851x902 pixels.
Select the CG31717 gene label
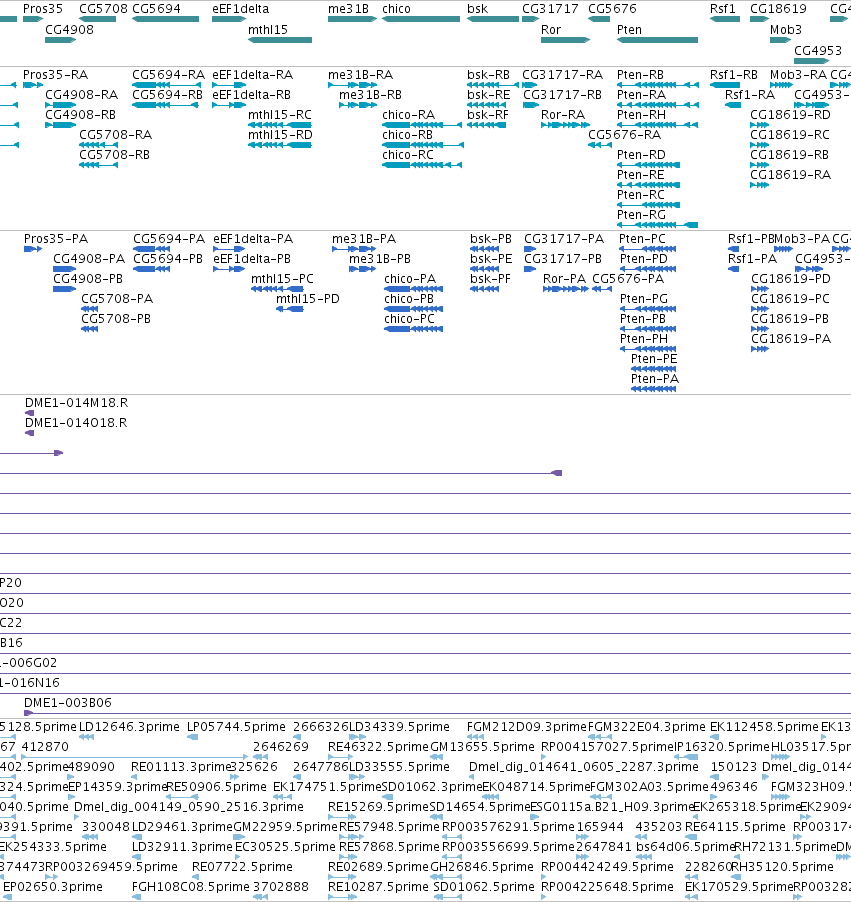pyautogui.click(x=550, y=9)
